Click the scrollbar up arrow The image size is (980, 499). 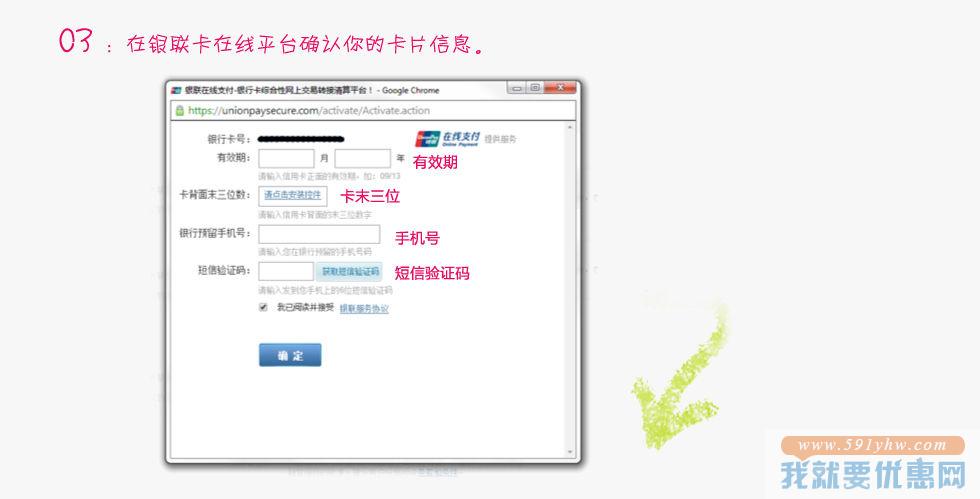569,128
